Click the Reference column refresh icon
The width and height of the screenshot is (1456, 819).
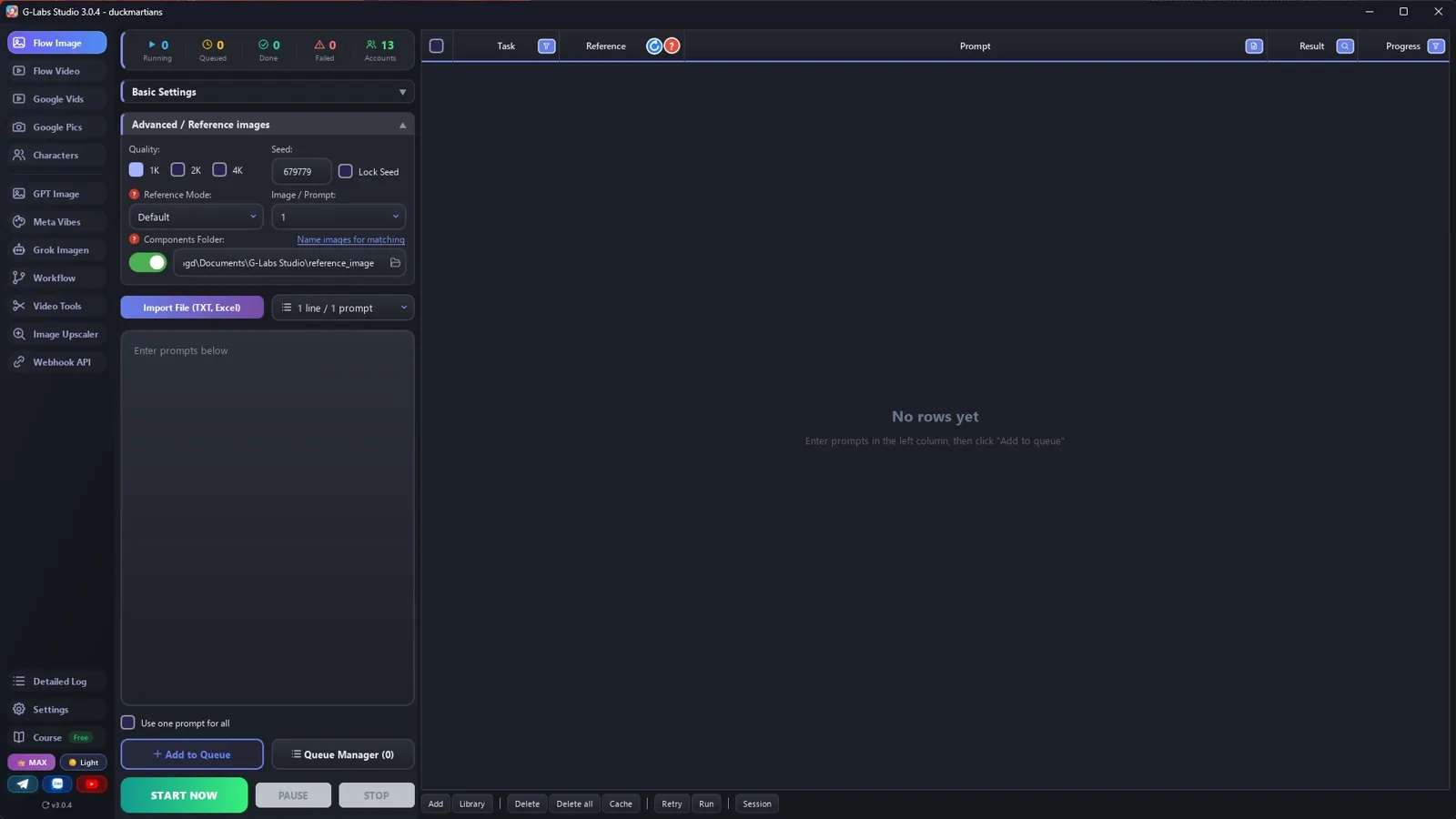pyautogui.click(x=653, y=46)
